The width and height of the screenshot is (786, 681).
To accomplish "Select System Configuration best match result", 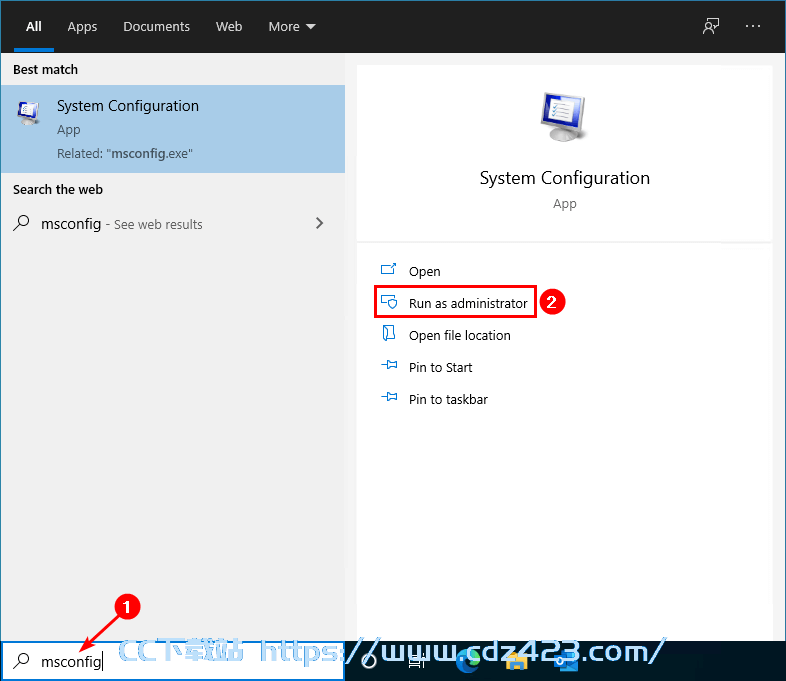I will pos(173,129).
